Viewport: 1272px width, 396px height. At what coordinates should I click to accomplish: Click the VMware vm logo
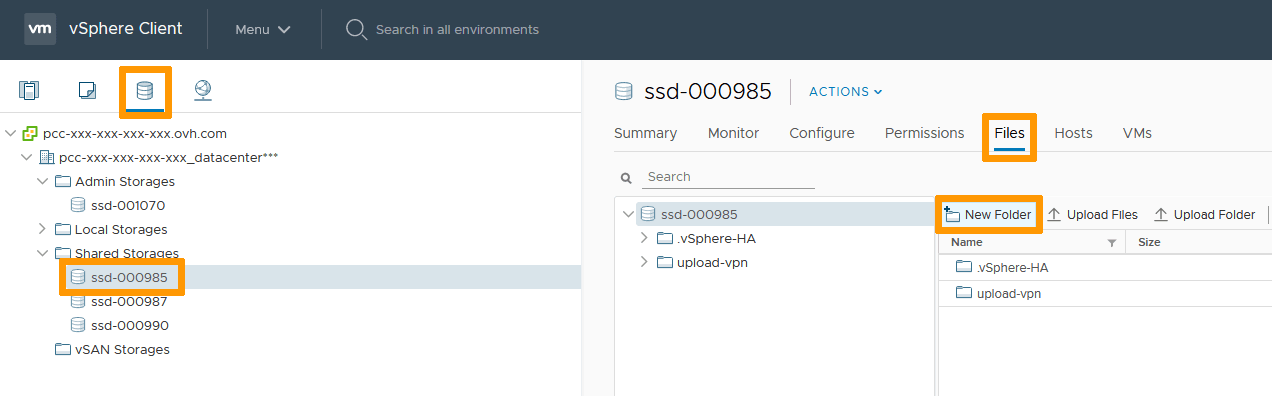[40, 29]
